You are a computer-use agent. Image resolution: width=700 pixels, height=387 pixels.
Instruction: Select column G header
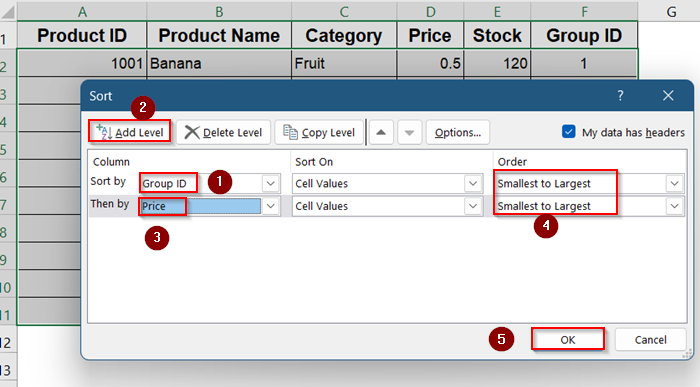click(x=671, y=12)
